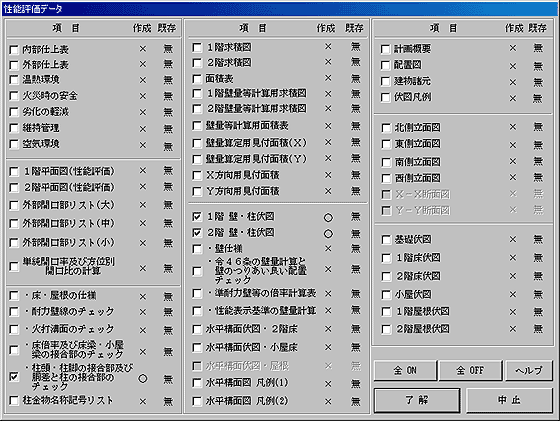Tick the 面積表 checkbox

(197, 79)
